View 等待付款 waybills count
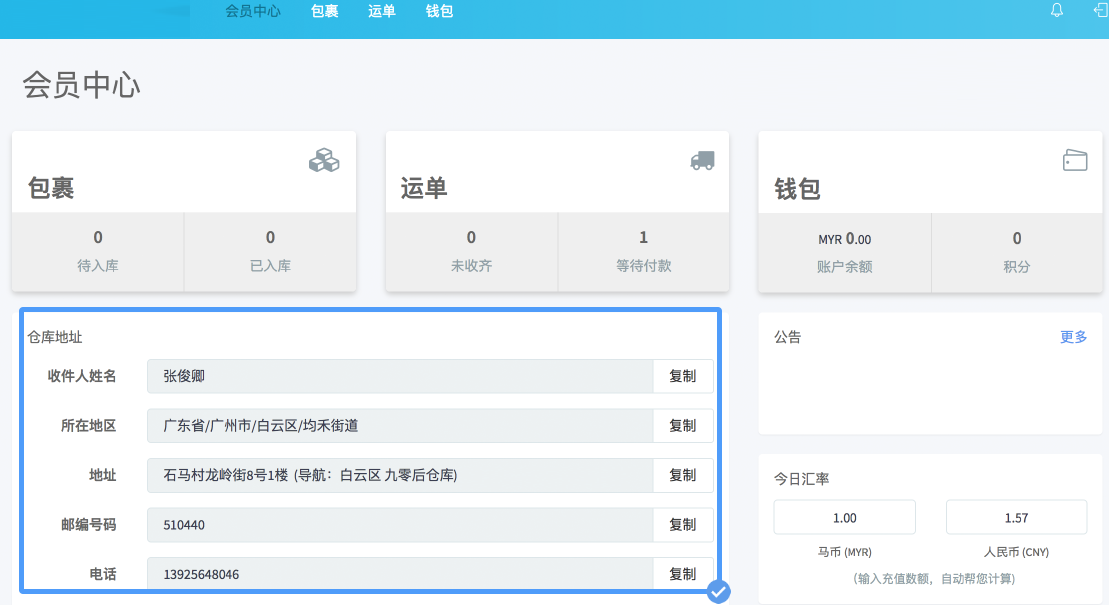 pyautogui.click(x=643, y=251)
